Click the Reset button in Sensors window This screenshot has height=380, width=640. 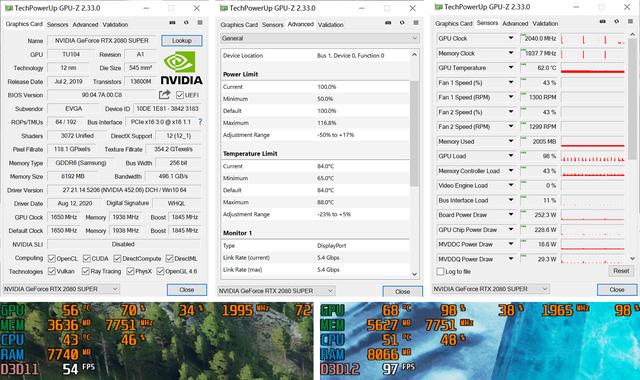pyautogui.click(x=621, y=271)
